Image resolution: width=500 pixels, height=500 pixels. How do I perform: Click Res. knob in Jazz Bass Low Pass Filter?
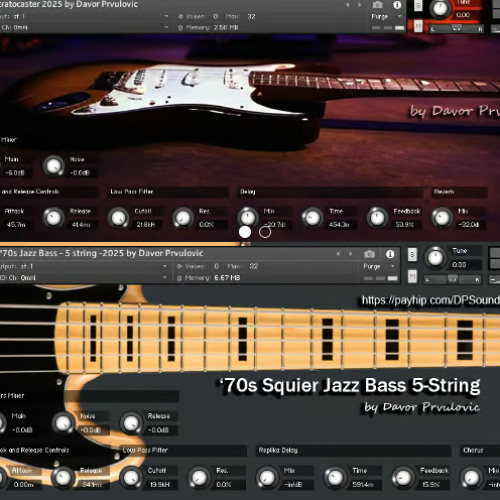tap(199, 477)
